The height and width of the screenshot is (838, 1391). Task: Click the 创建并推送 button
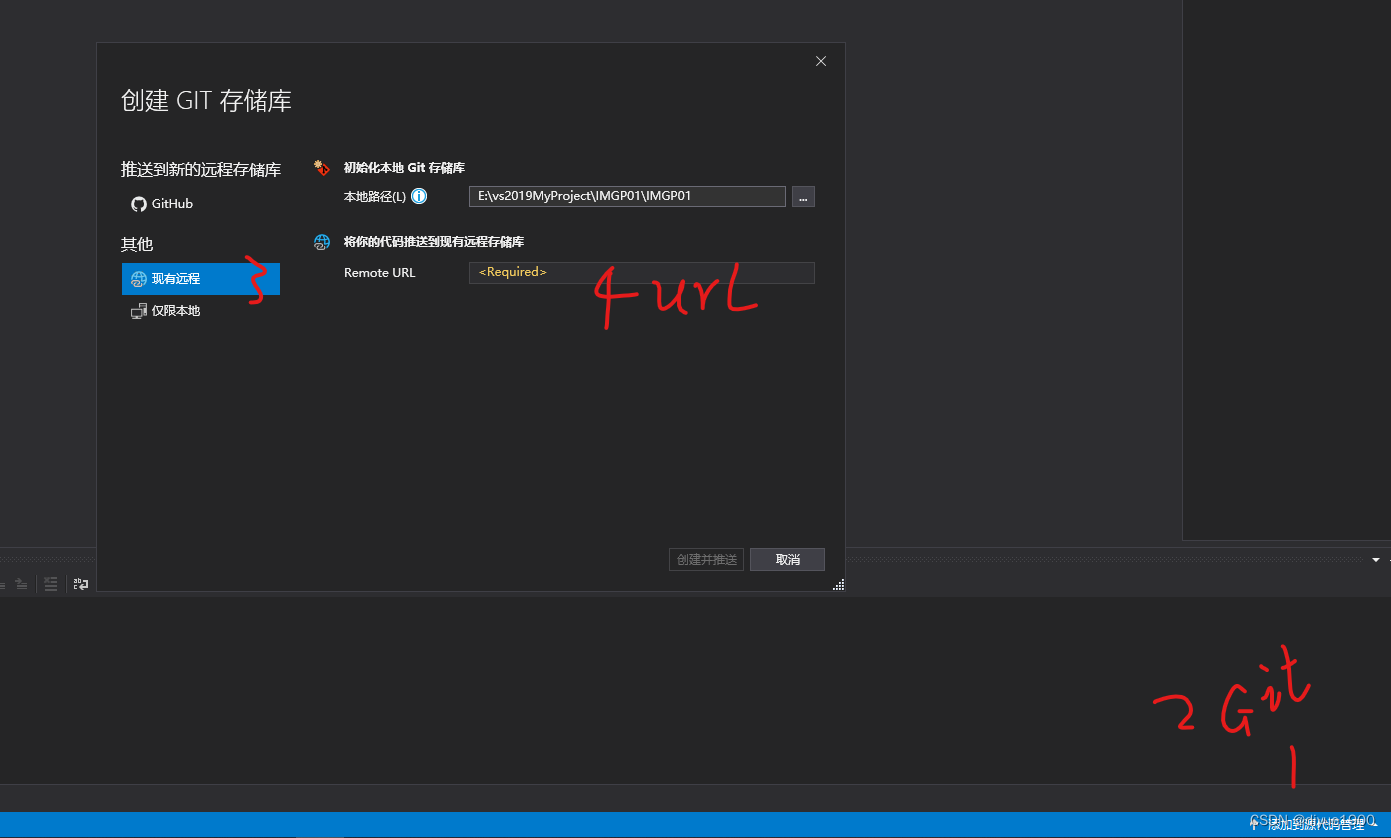coord(706,560)
